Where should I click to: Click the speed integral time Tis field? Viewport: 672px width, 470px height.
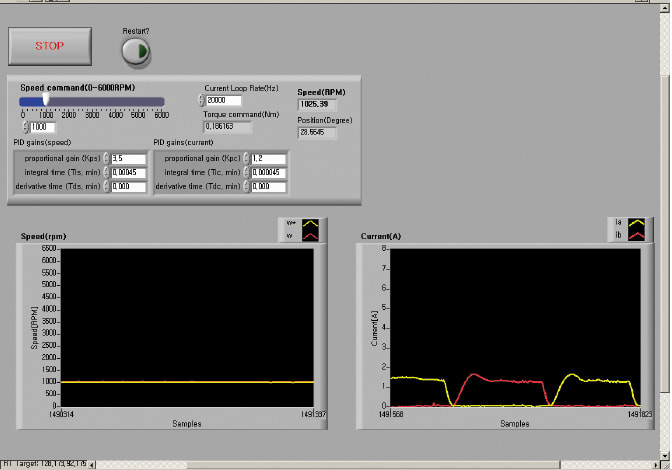pyautogui.click(x=129, y=173)
